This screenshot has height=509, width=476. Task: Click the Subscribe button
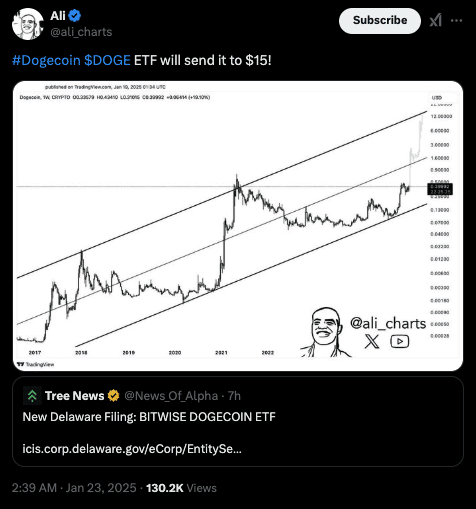380,21
